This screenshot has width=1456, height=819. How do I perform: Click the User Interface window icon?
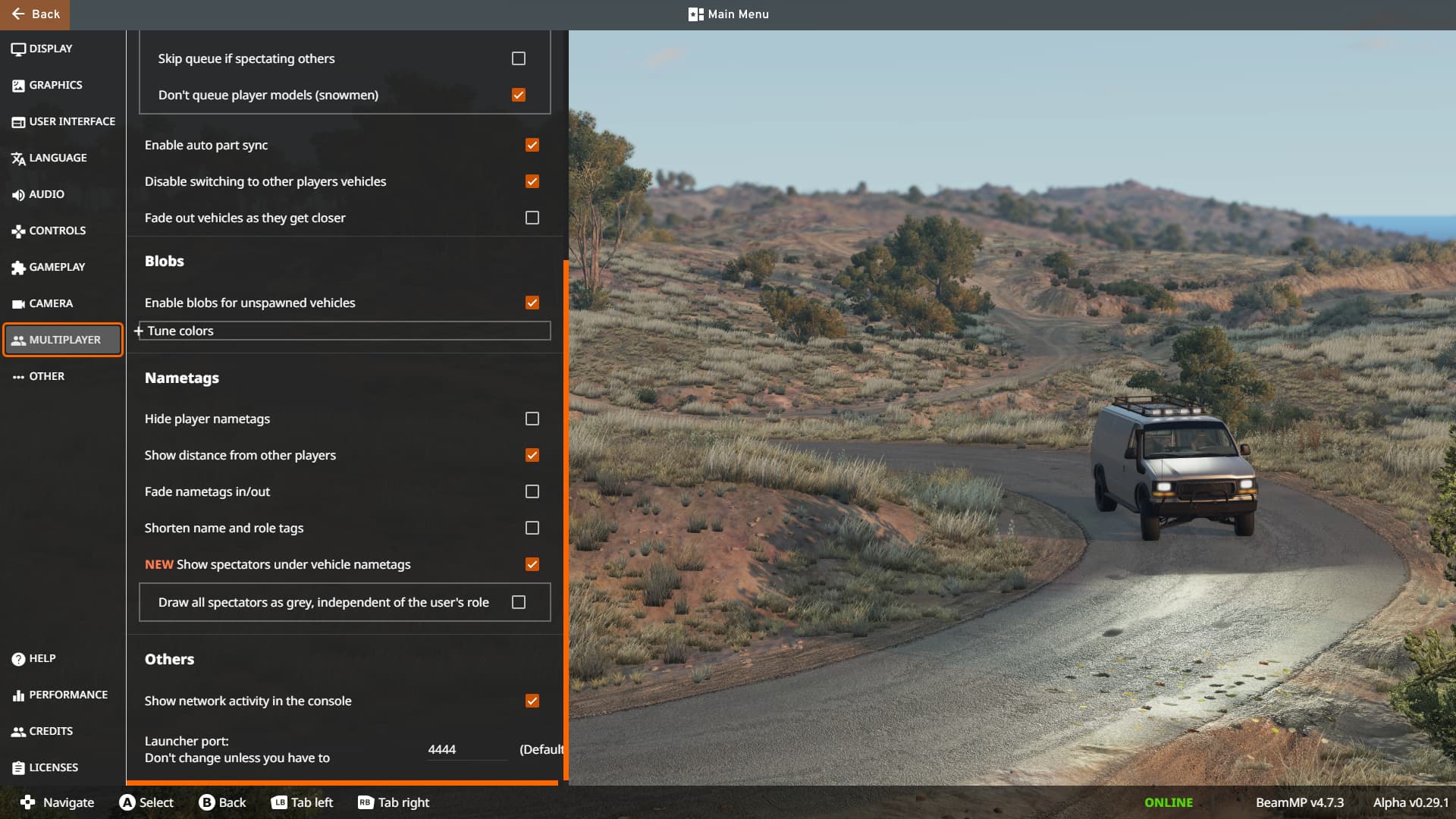pos(18,122)
